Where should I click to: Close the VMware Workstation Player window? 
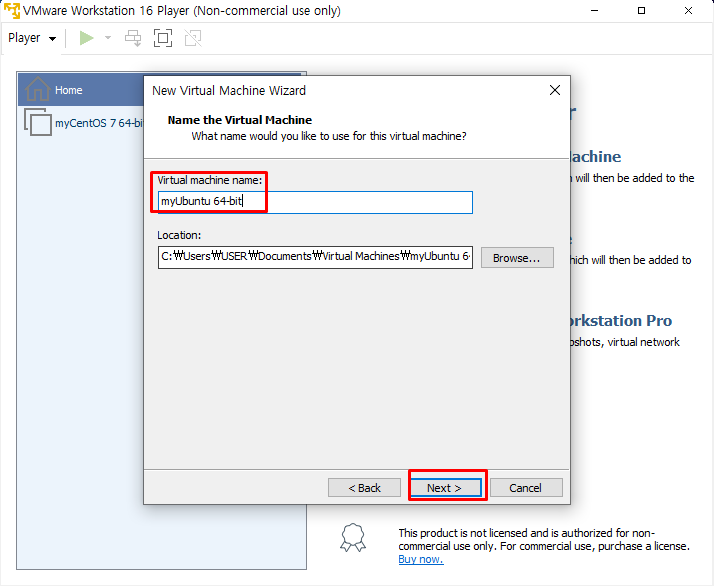(688, 10)
